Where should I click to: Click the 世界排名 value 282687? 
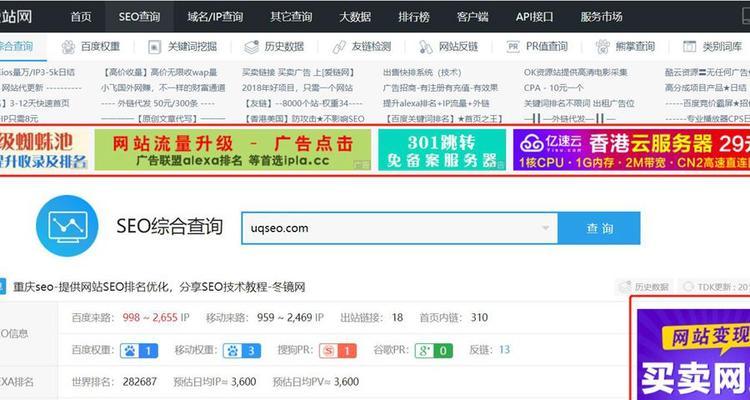tap(139, 382)
